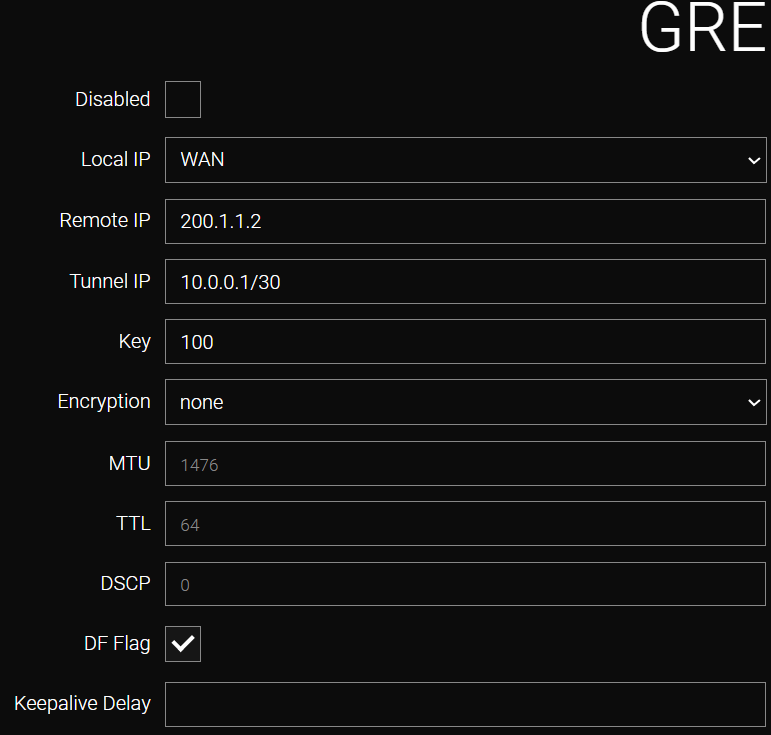Click the Remote IP label
The width and height of the screenshot is (771, 735).
pos(105,220)
